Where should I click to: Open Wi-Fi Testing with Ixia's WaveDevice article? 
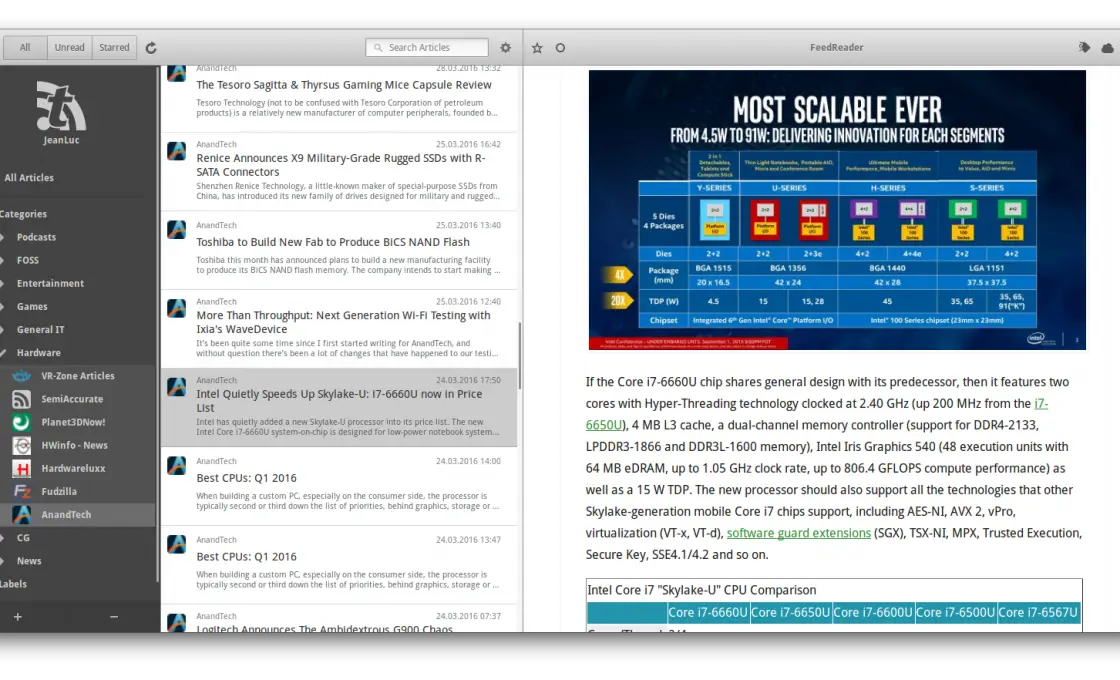point(340,329)
